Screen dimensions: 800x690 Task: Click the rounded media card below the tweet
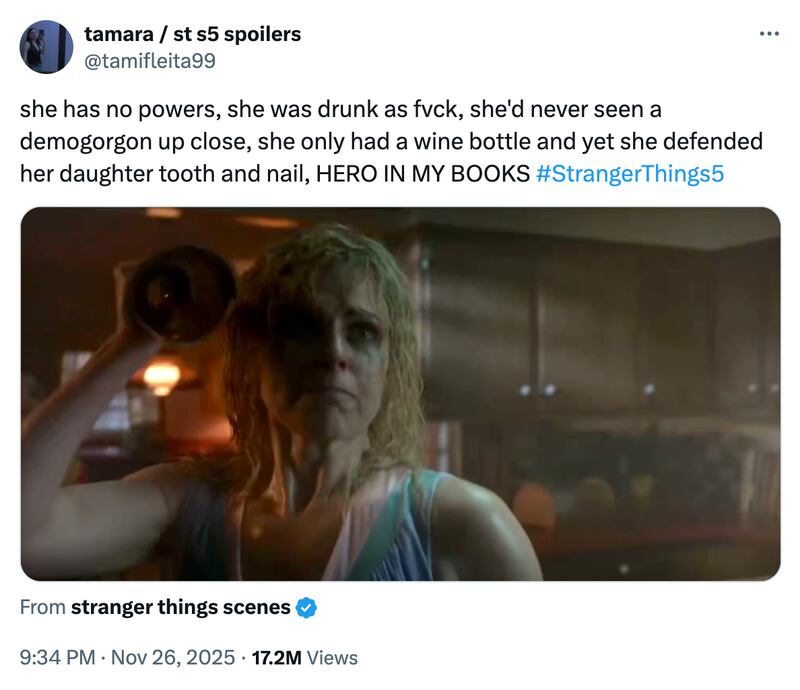400,395
